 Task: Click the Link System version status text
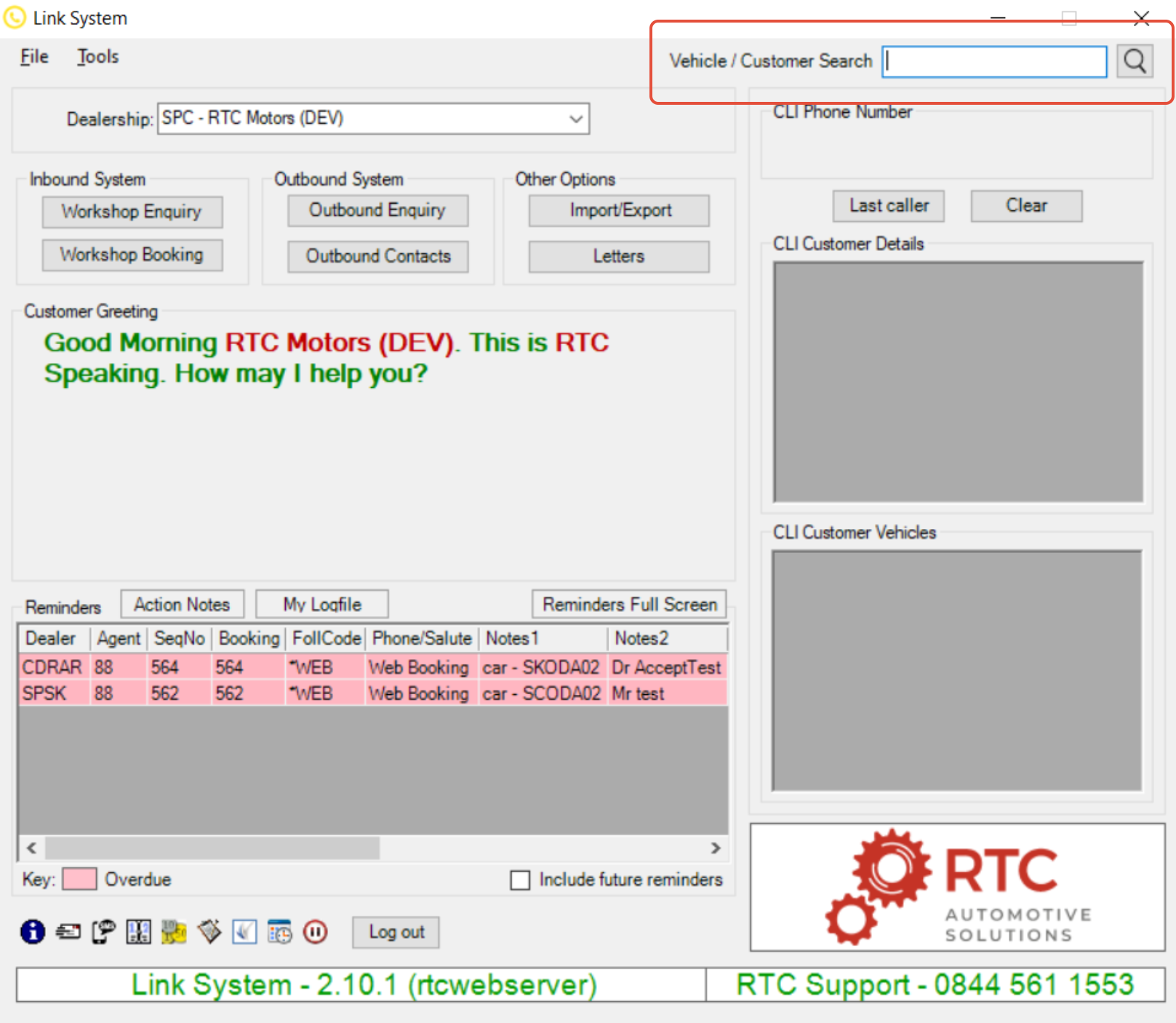point(363,984)
